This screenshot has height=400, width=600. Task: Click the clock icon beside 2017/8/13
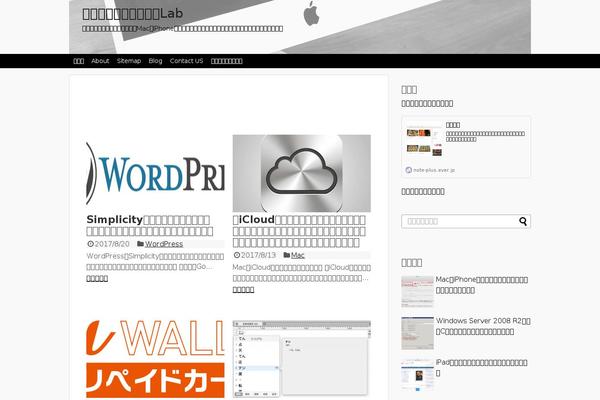click(237, 255)
